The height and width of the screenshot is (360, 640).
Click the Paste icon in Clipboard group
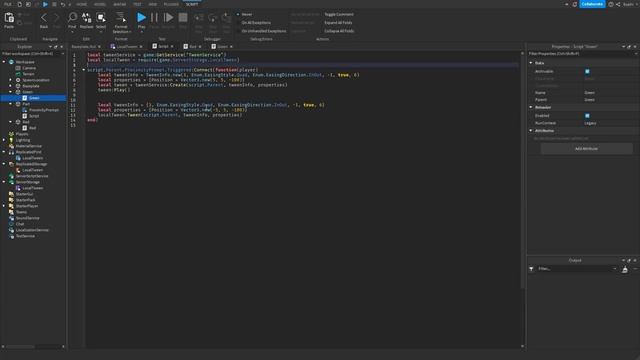tap(9, 18)
